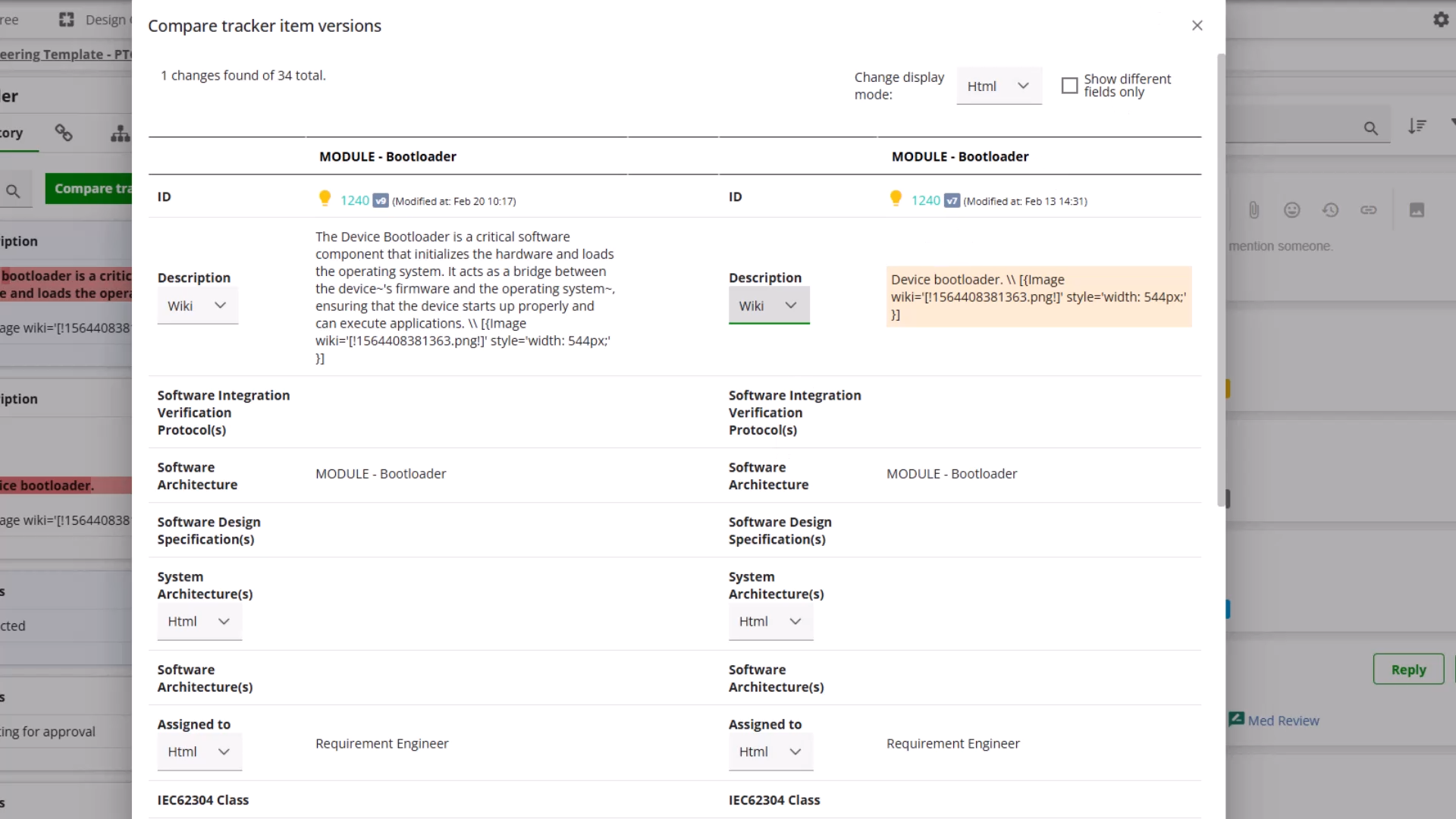This screenshot has width=1456, height=819.
Task: Open the Wiki format dropdown under left Description
Action: coord(197,305)
